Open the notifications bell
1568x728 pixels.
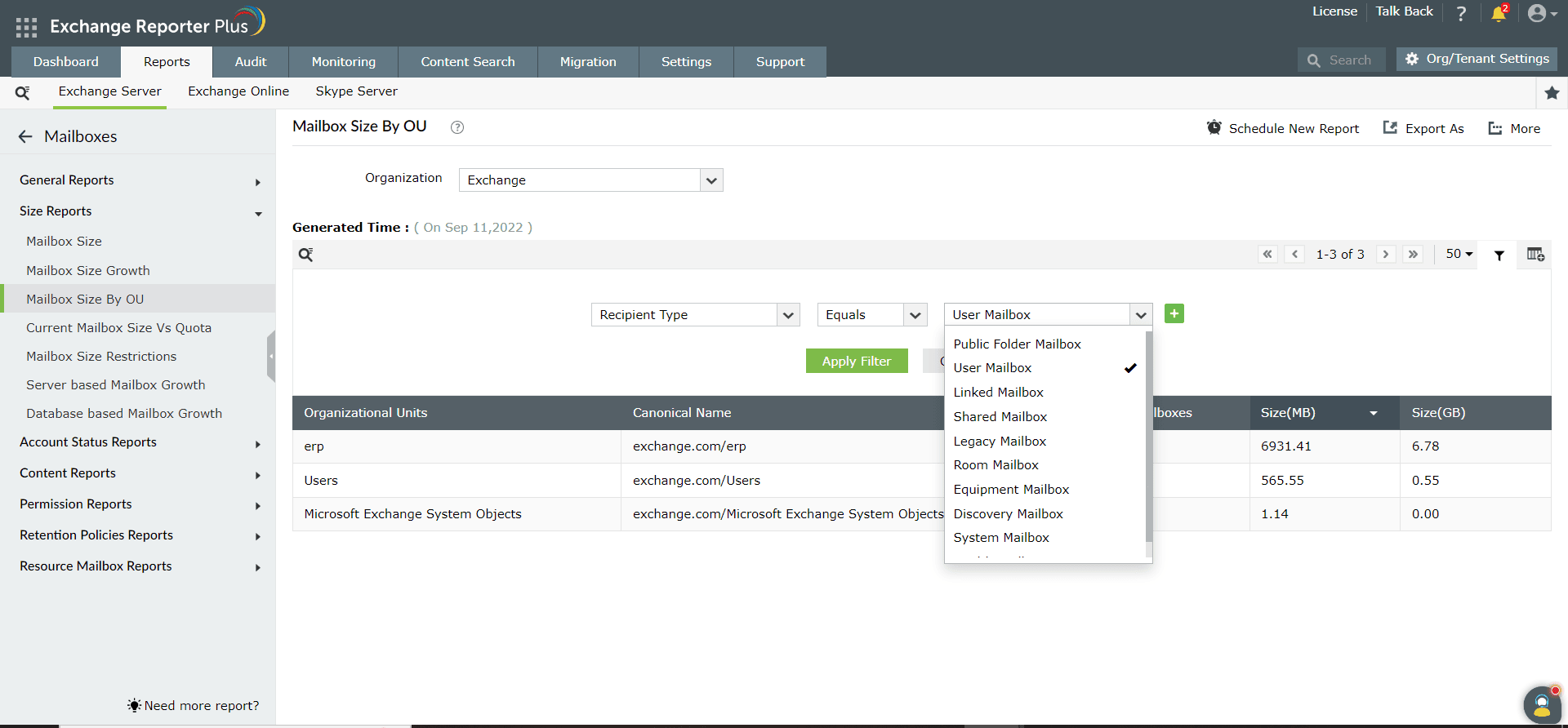click(1499, 13)
